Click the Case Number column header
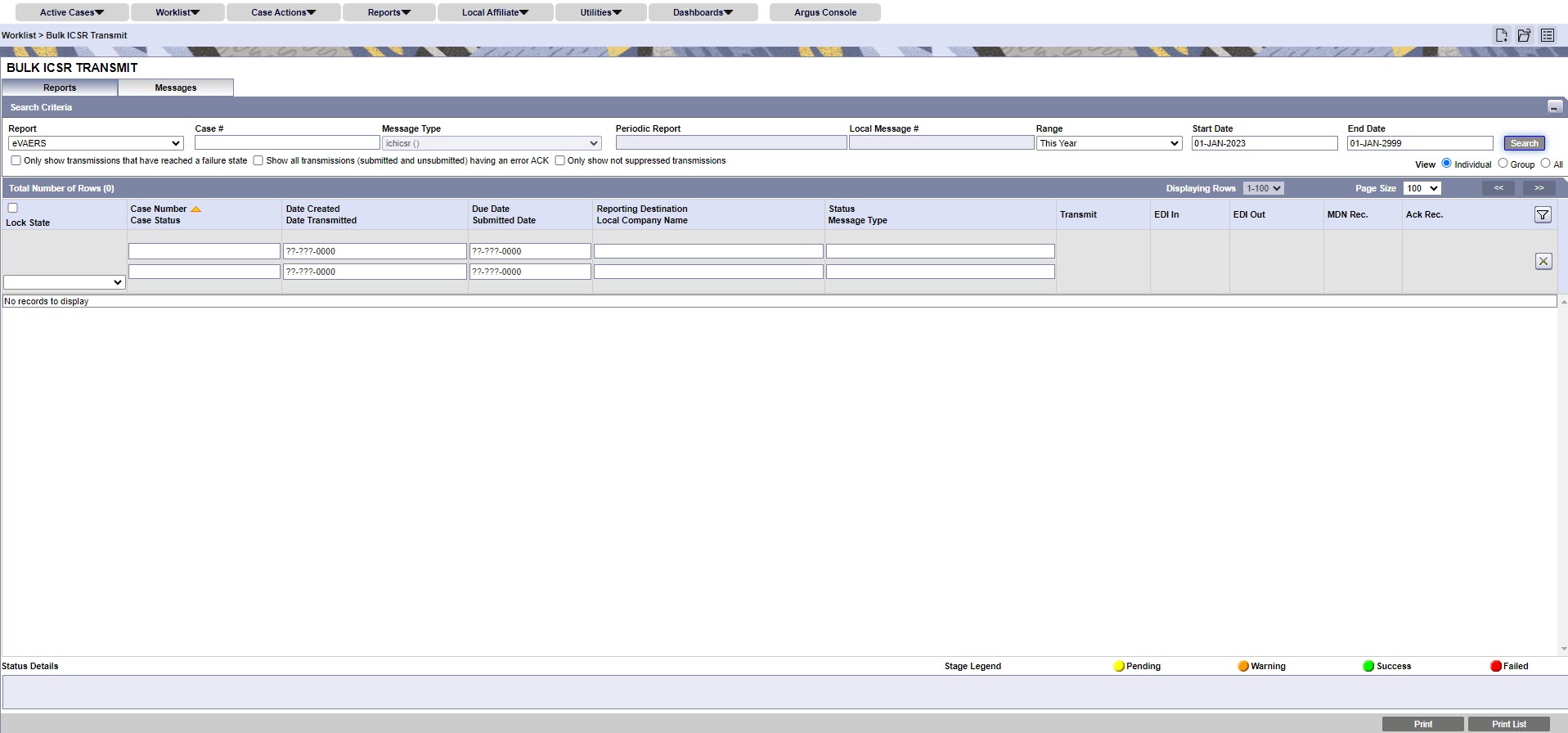Image resolution: width=1568 pixels, height=733 pixels. [x=159, y=209]
